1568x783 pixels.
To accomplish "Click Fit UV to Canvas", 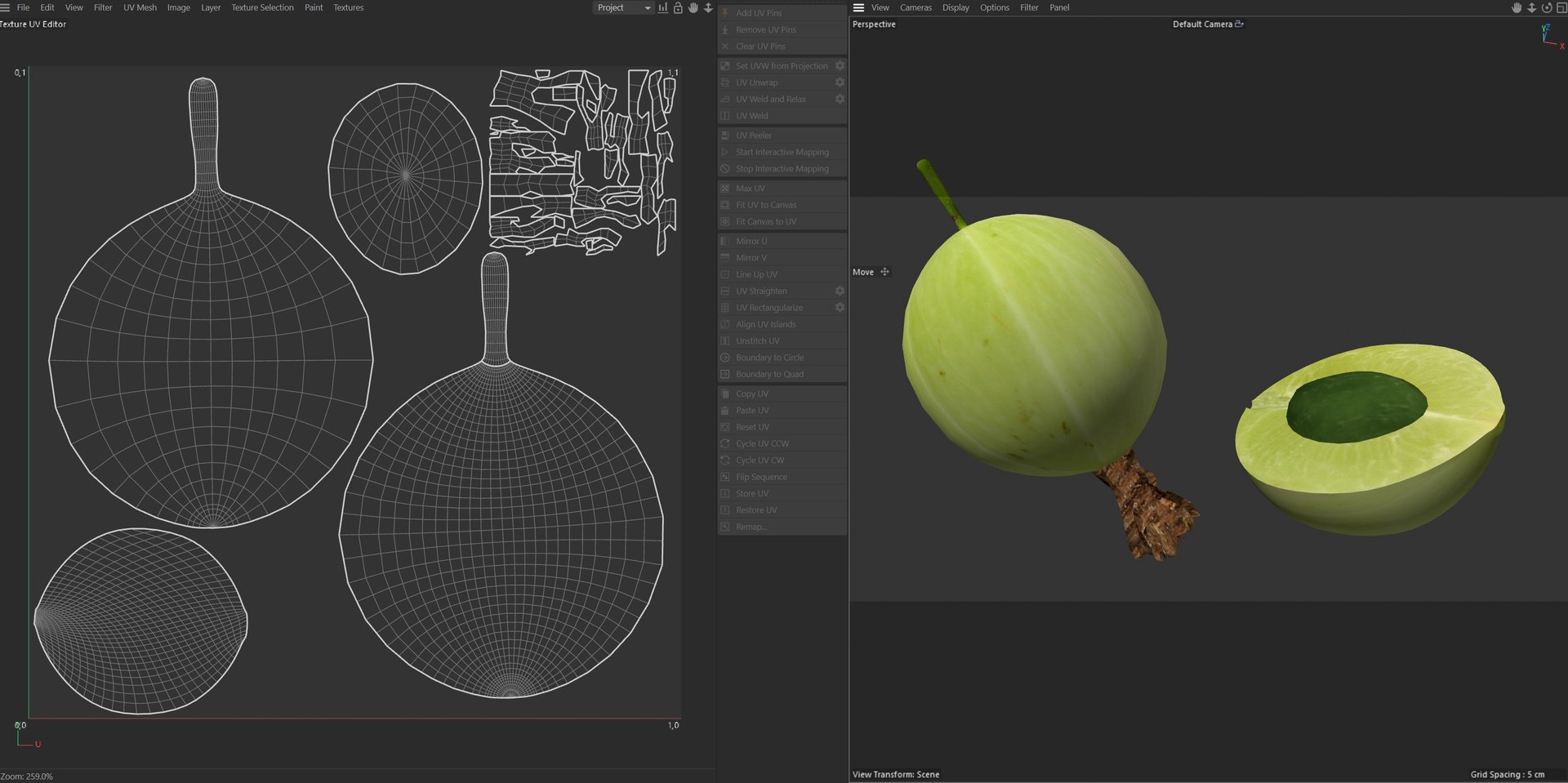I will pos(782,205).
